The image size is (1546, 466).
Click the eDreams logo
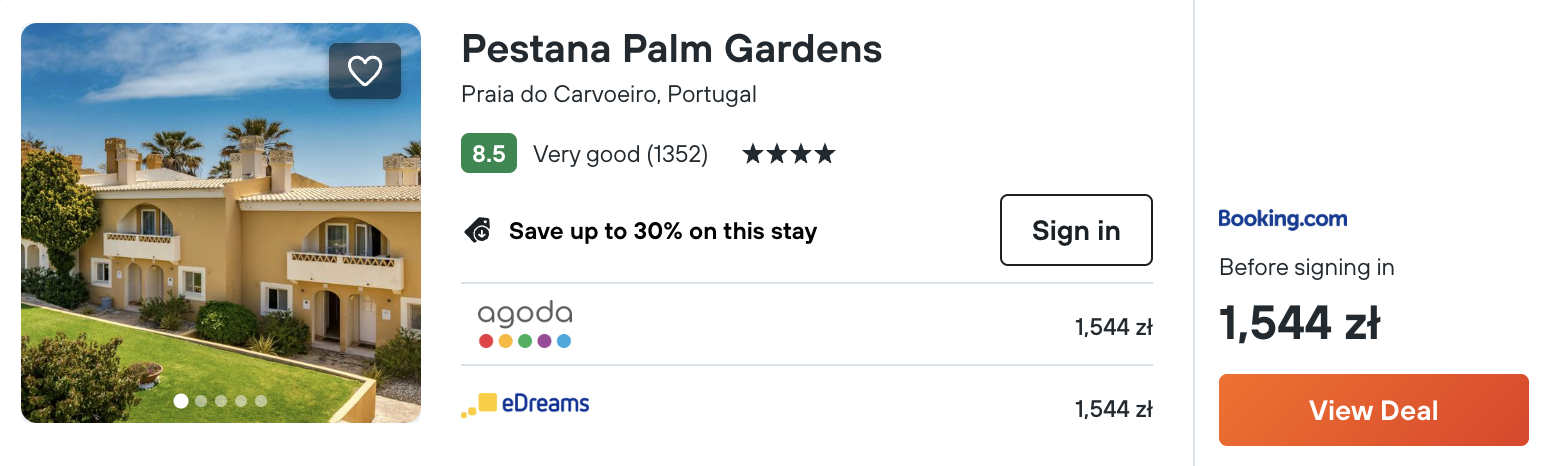(x=525, y=405)
